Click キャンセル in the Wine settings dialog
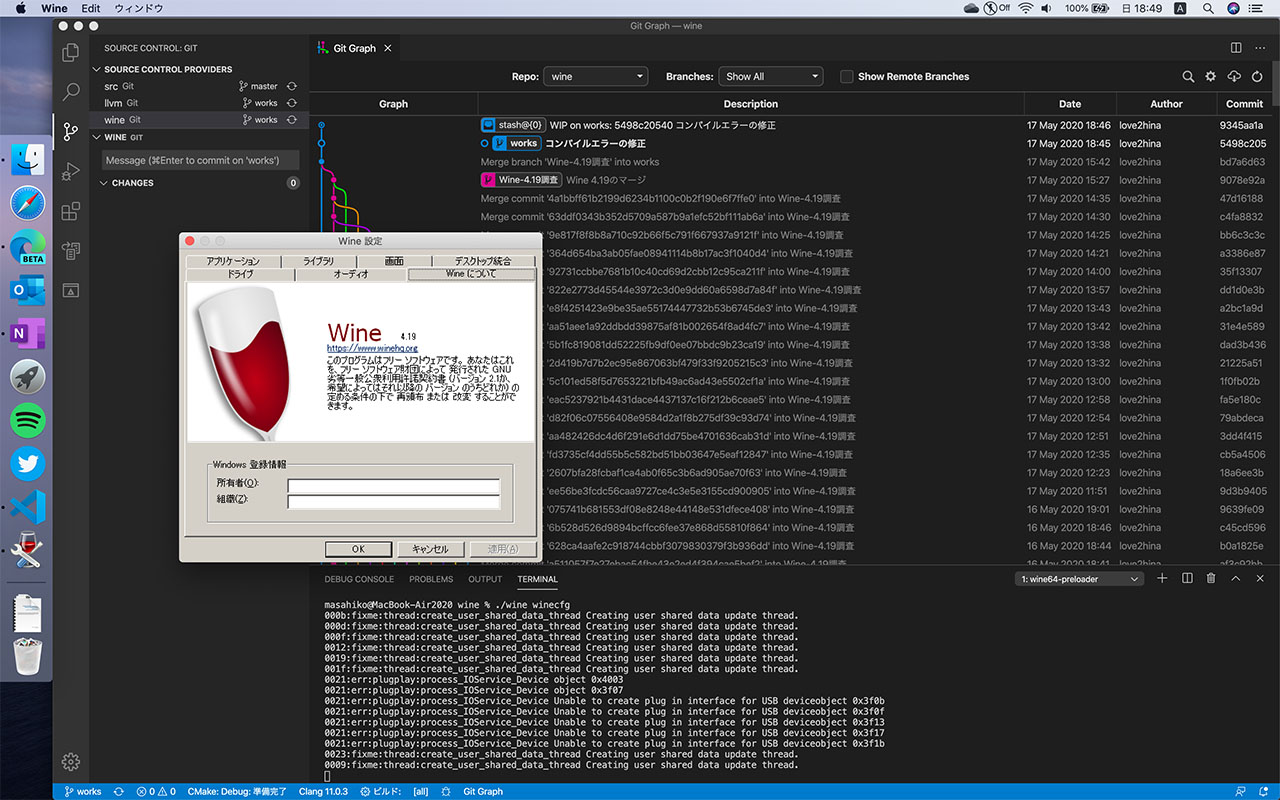Viewport: 1280px width, 800px height. coord(430,549)
